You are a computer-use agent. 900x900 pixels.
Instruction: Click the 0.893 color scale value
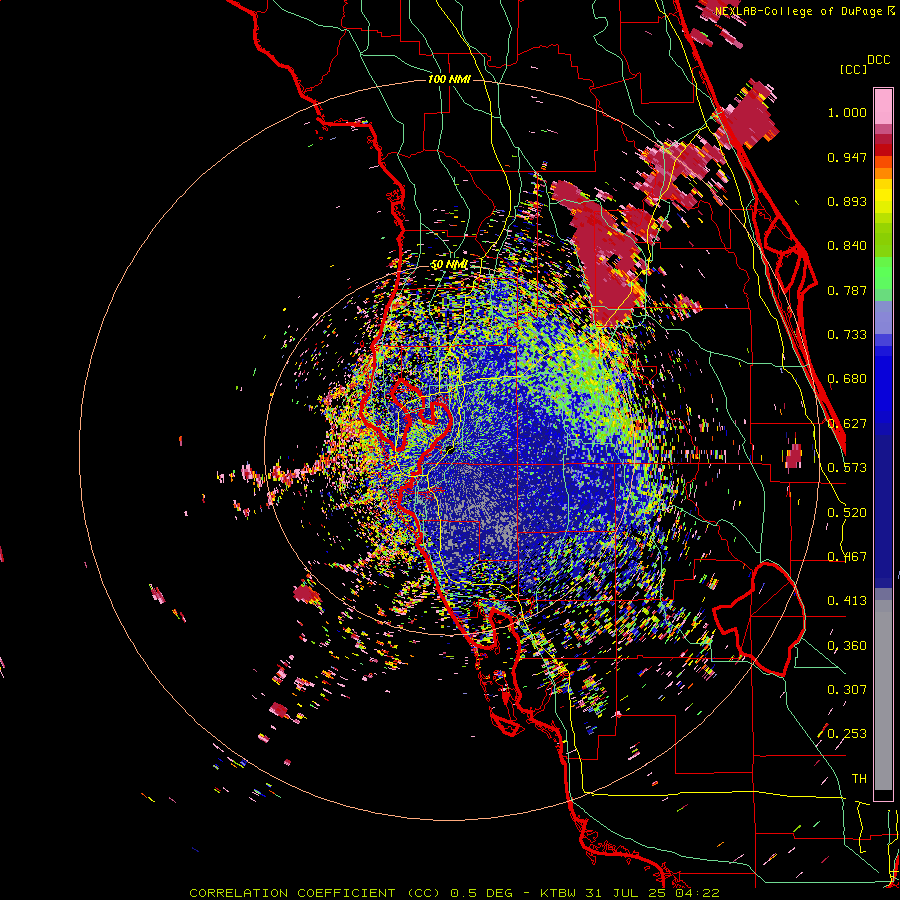847,201
